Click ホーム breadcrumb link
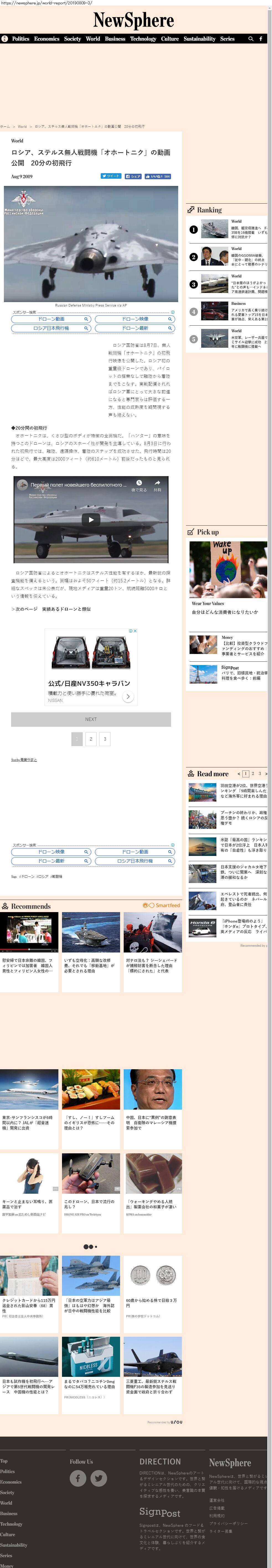Image resolution: width=272 pixels, height=1568 pixels. [x=5, y=127]
